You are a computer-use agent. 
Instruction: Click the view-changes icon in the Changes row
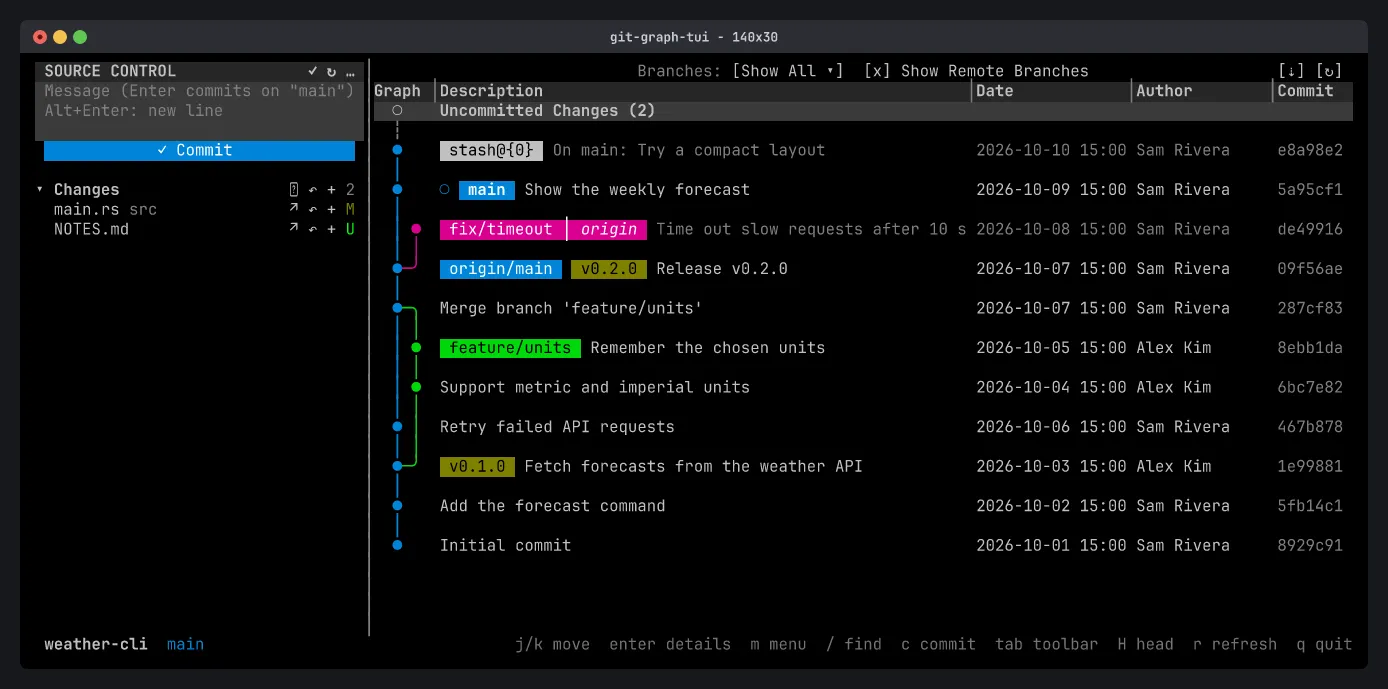point(294,190)
